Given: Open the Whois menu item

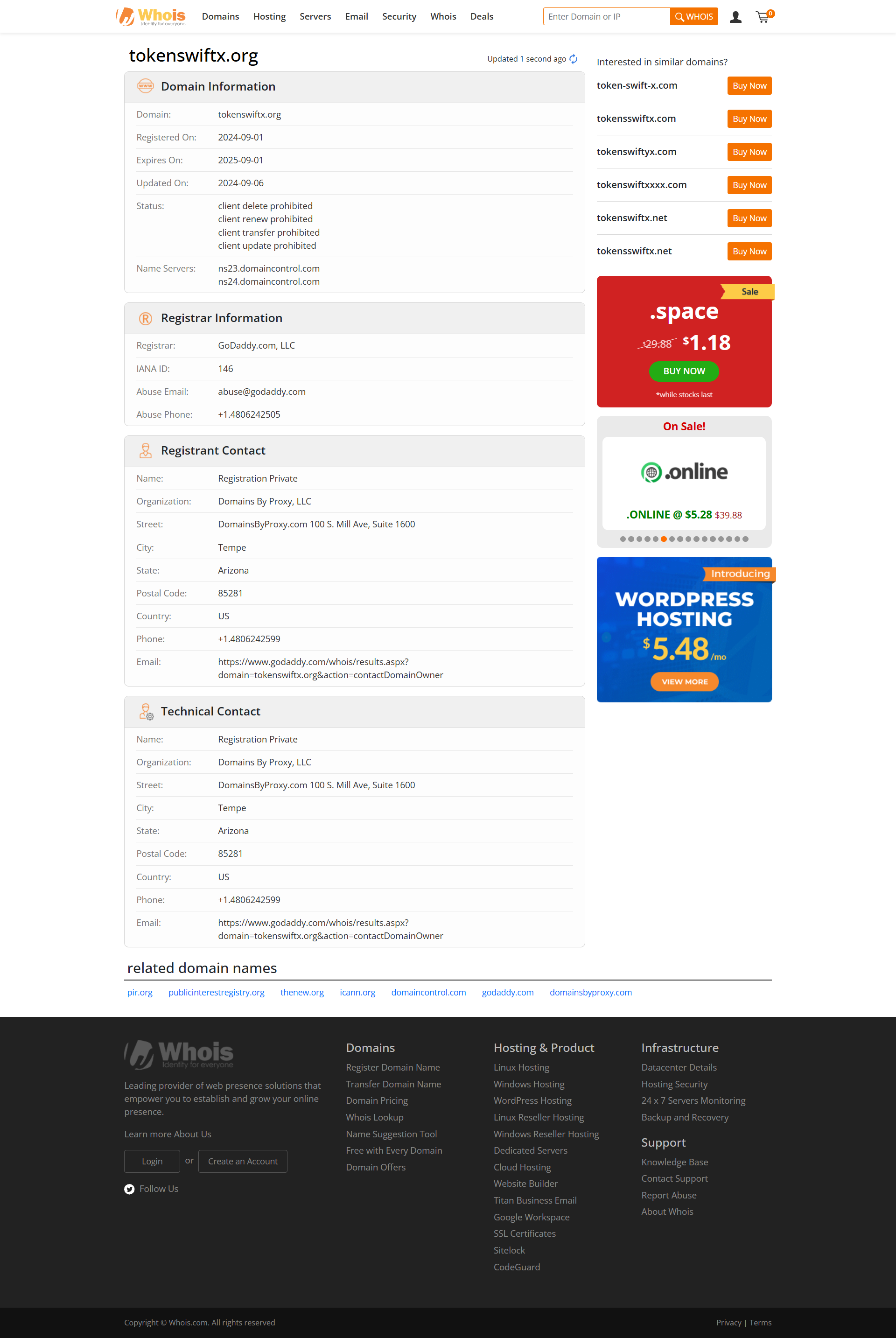Looking at the screenshot, I should 443,17.
